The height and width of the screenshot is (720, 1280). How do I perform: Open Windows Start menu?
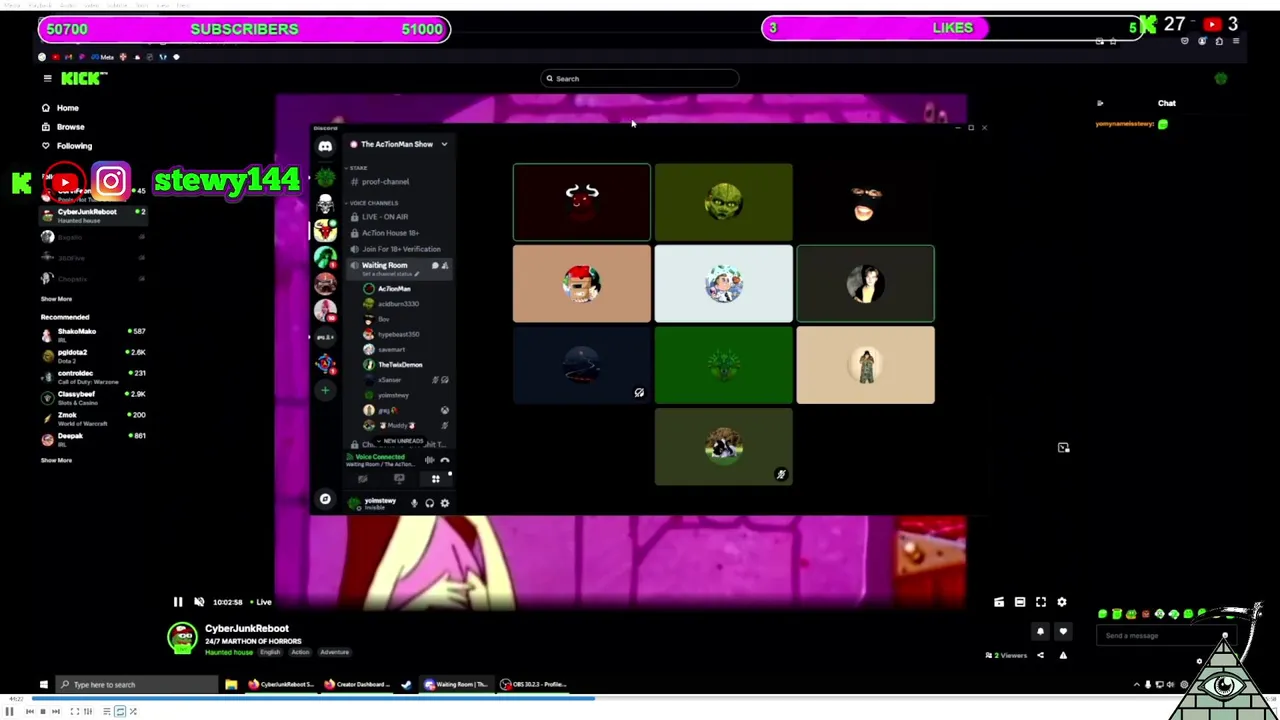[43, 685]
